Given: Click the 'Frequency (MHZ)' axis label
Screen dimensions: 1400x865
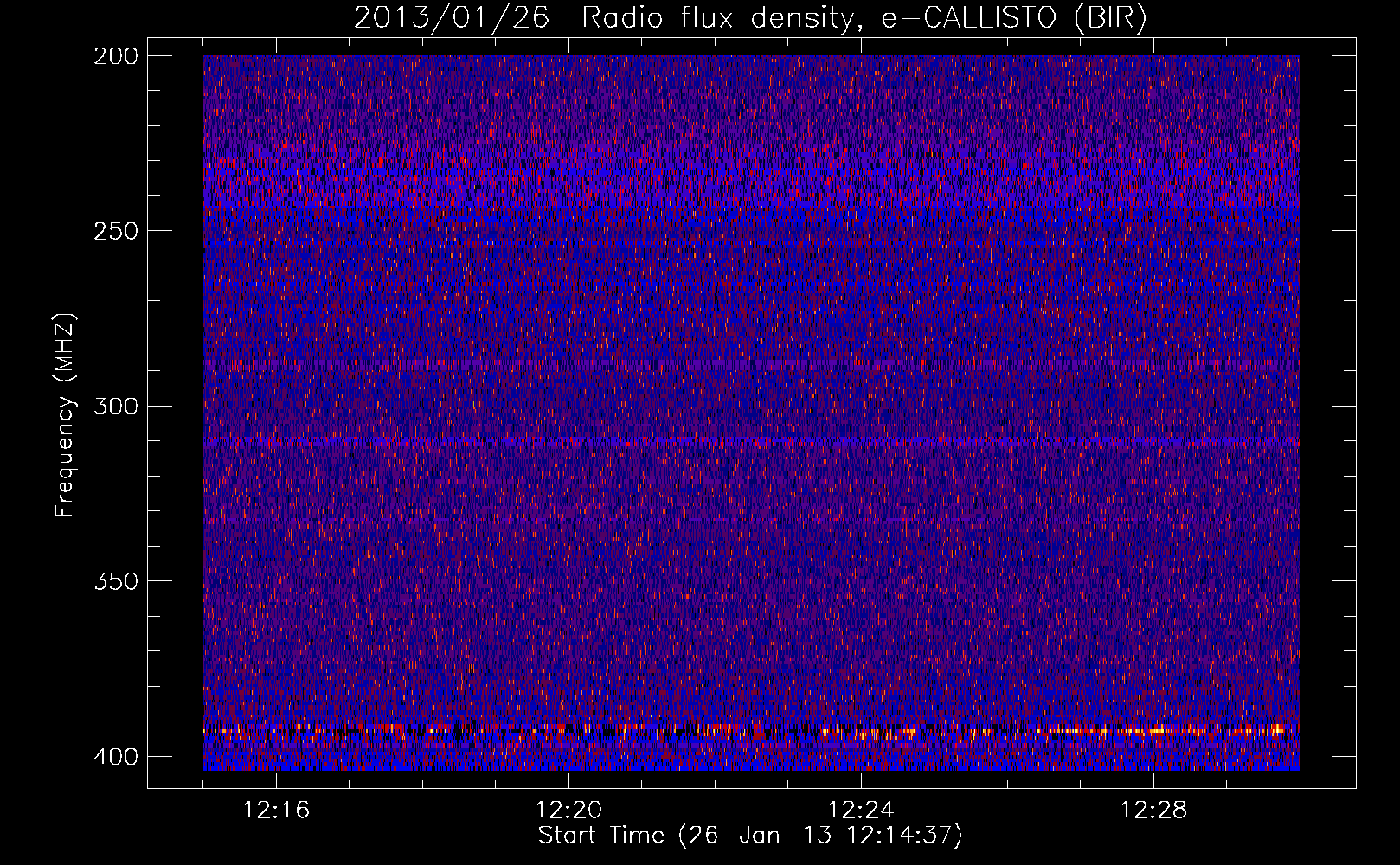Looking at the screenshot, I should [x=65, y=414].
